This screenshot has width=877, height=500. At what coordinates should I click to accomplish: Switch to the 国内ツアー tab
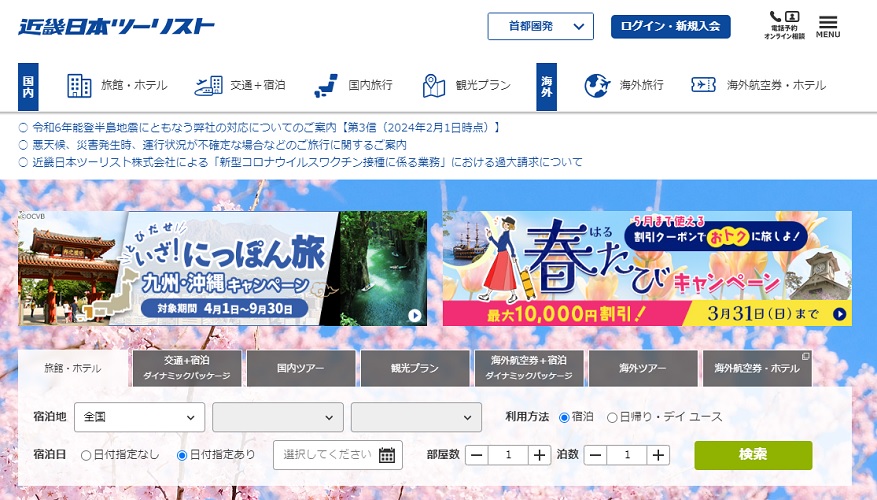click(x=301, y=368)
